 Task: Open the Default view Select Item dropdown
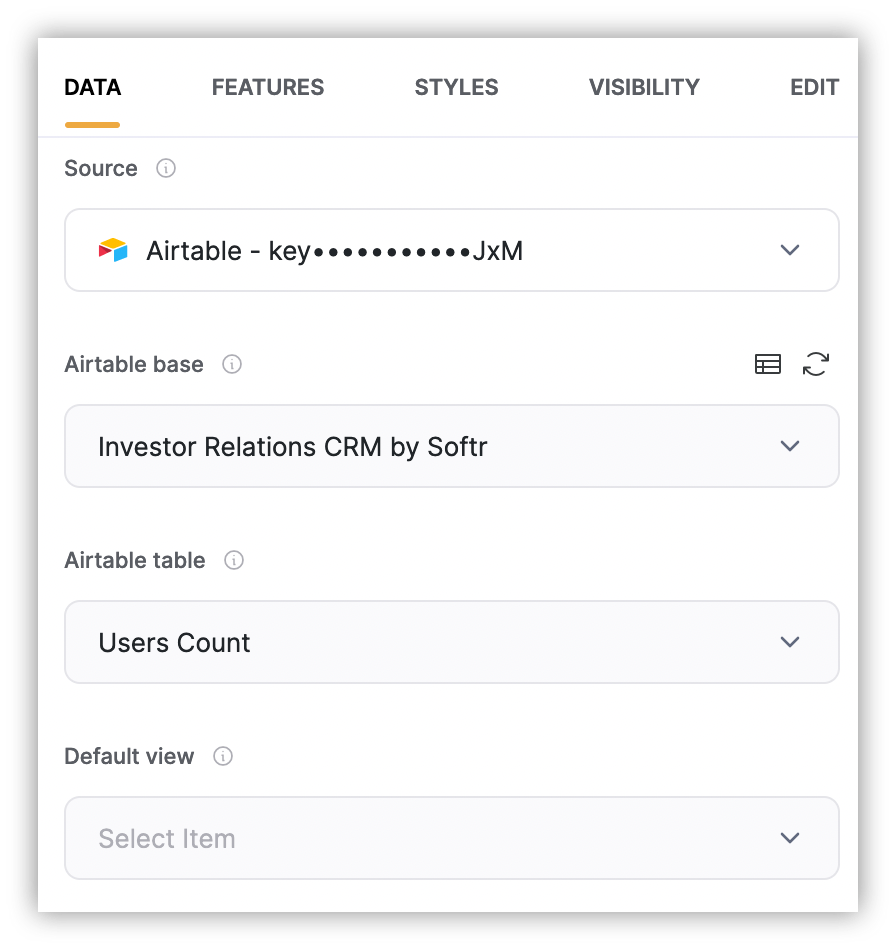(x=452, y=838)
